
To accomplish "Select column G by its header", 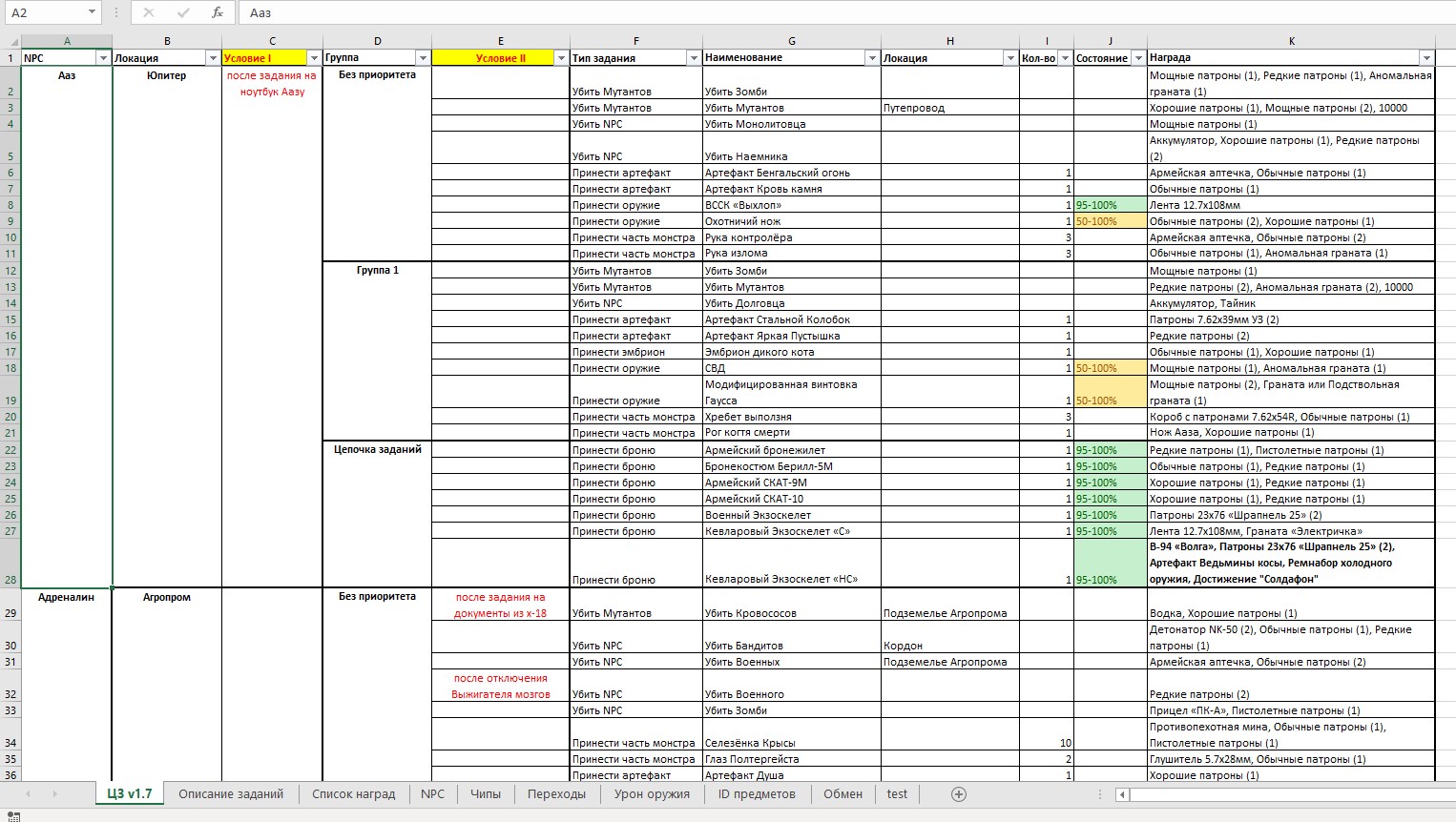I will (792, 41).
